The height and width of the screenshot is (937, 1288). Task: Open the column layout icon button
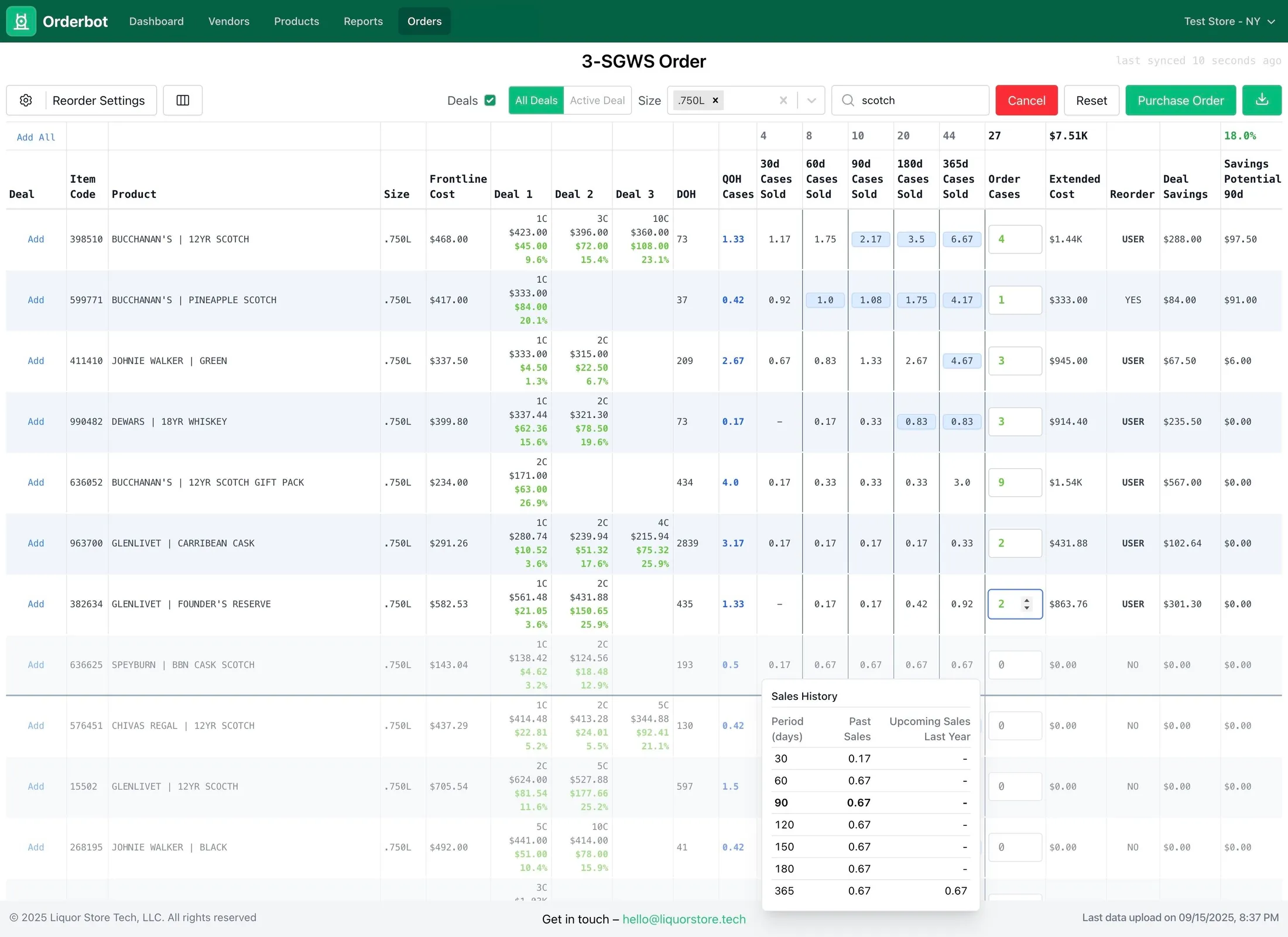tap(183, 101)
